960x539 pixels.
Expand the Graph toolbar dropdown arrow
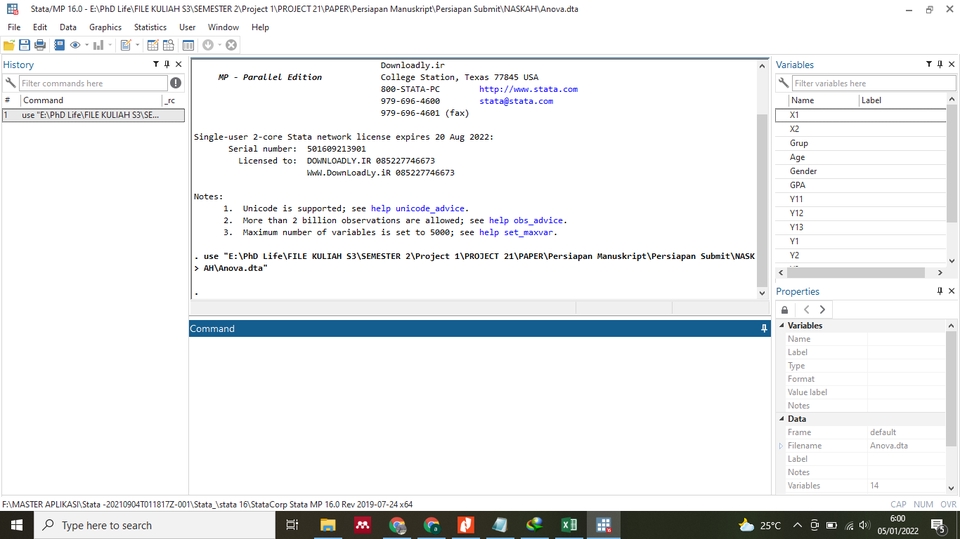pyautogui.click(x=110, y=45)
